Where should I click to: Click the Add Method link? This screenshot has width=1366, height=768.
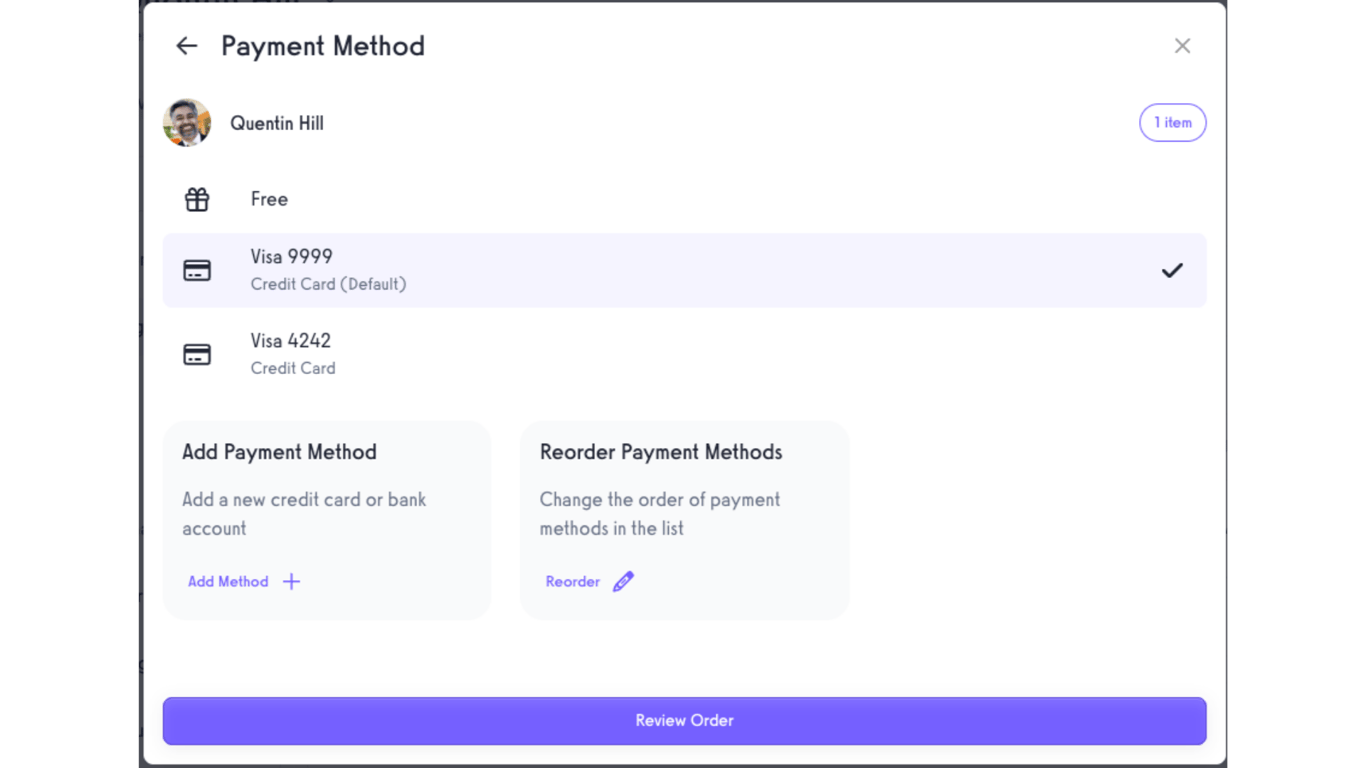coord(228,581)
